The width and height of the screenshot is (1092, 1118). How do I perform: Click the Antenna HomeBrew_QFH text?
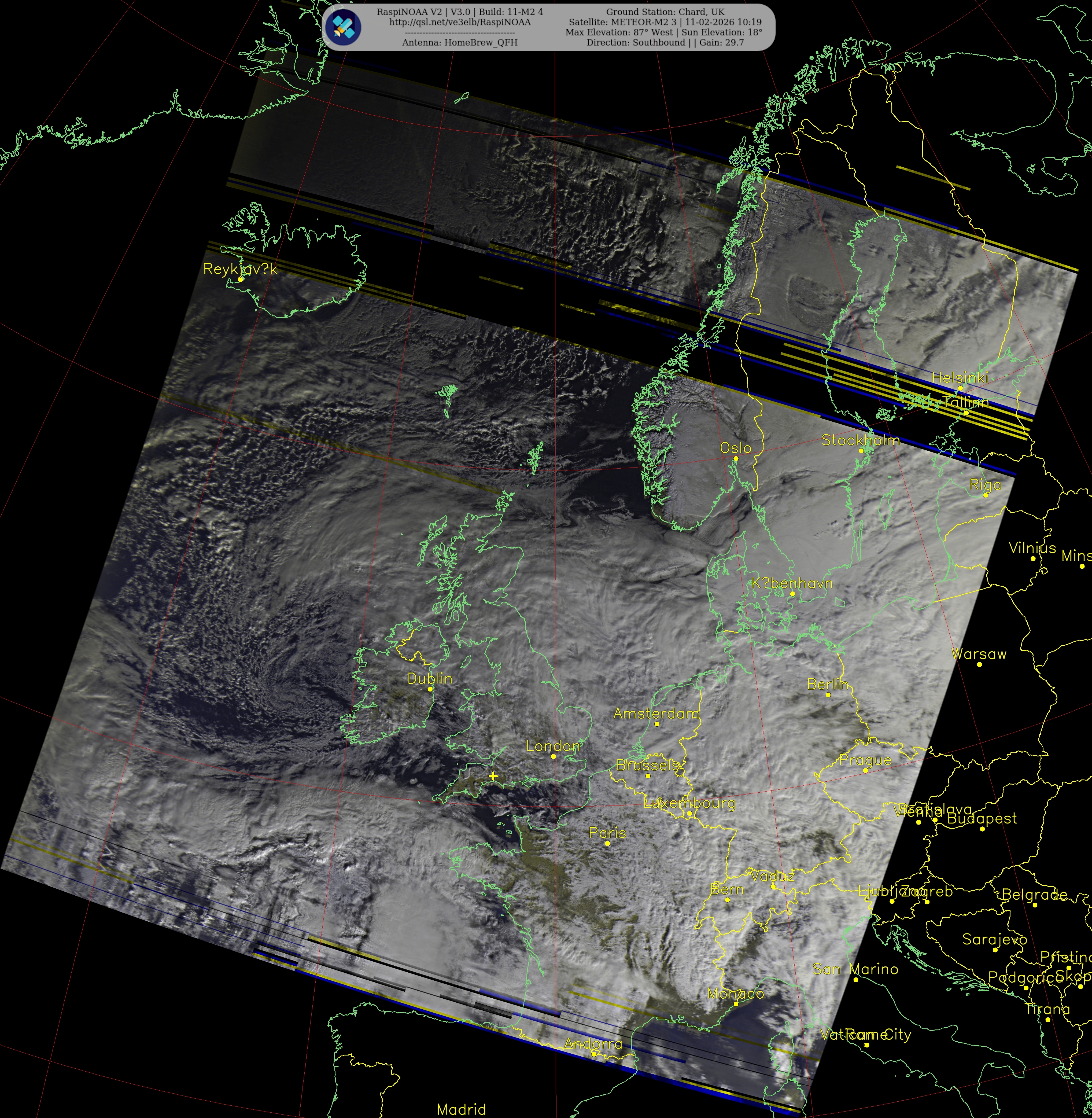(459, 42)
